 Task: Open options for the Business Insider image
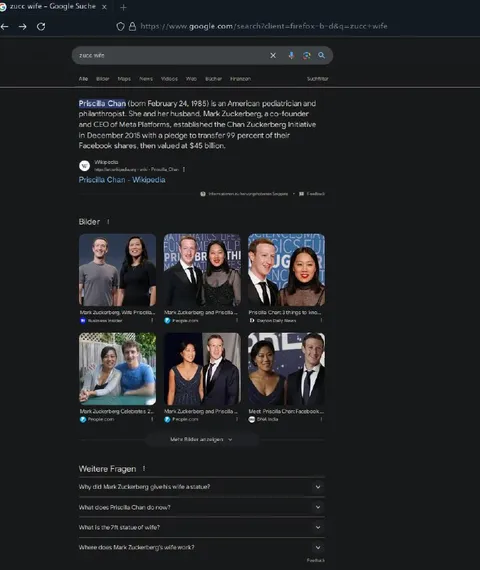[152, 320]
